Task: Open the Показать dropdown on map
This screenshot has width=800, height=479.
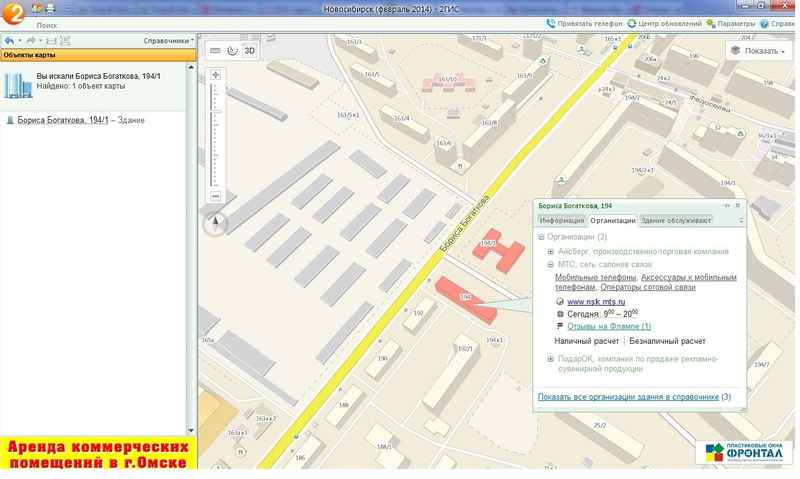Action: pos(759,50)
